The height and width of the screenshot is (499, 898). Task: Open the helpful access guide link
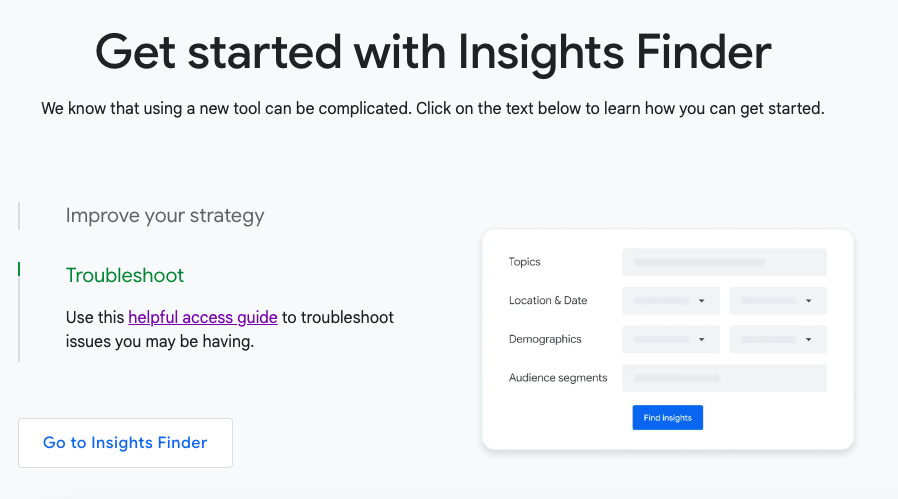(203, 317)
